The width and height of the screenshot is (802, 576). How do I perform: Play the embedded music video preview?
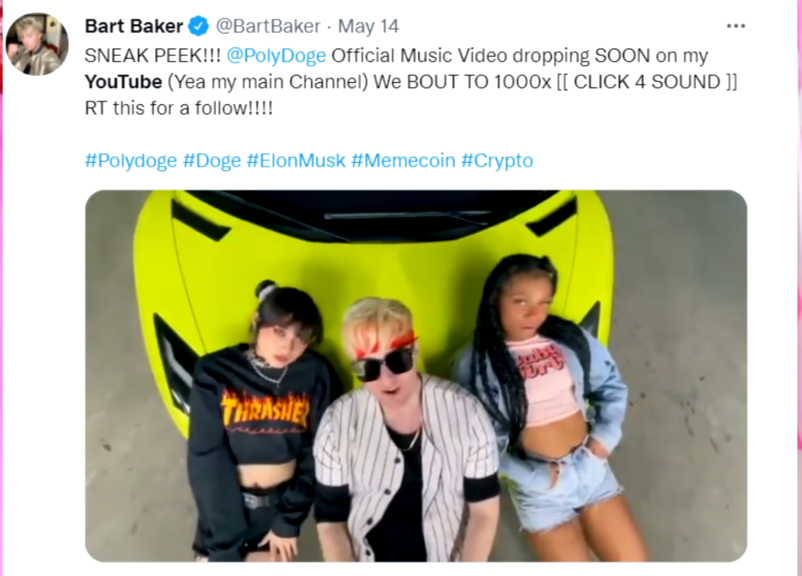416,376
